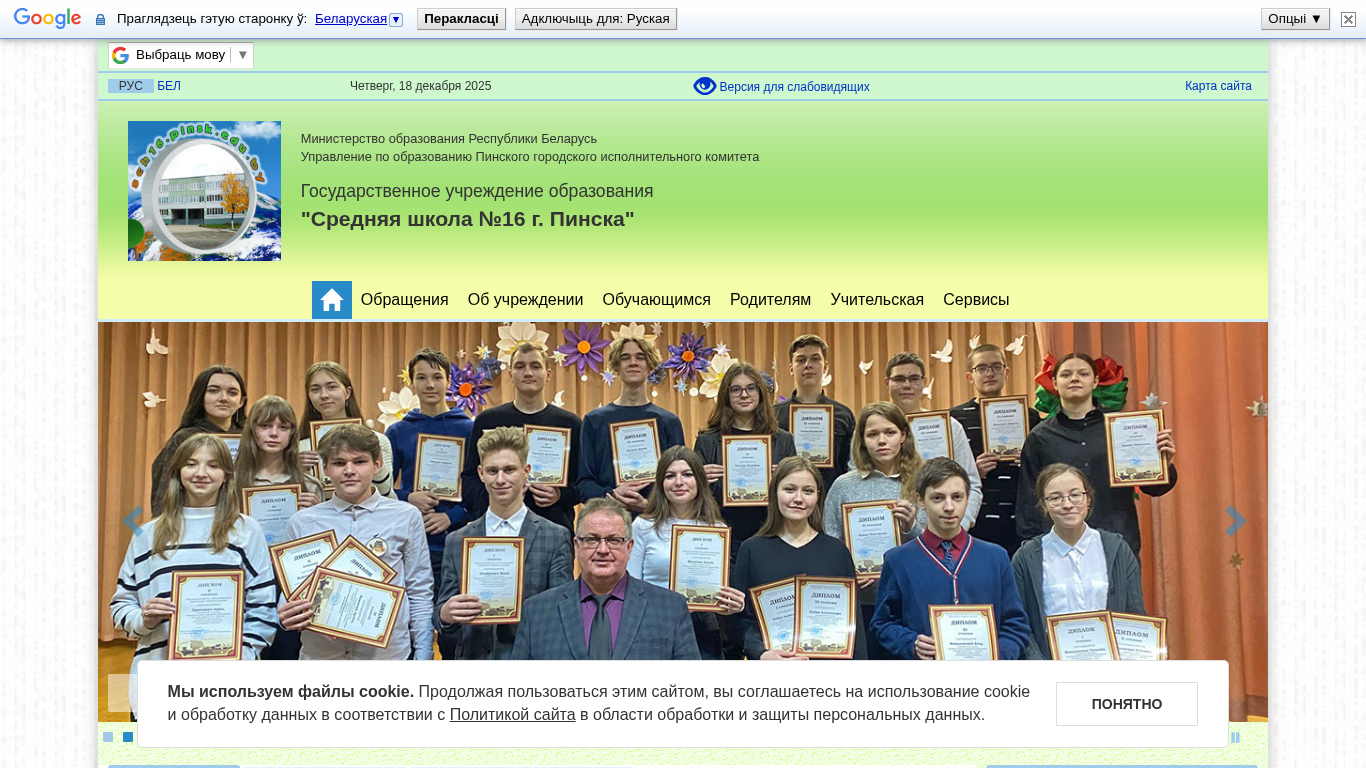Select the first slide indicator dot
This screenshot has height=768, width=1366.
tap(108, 737)
